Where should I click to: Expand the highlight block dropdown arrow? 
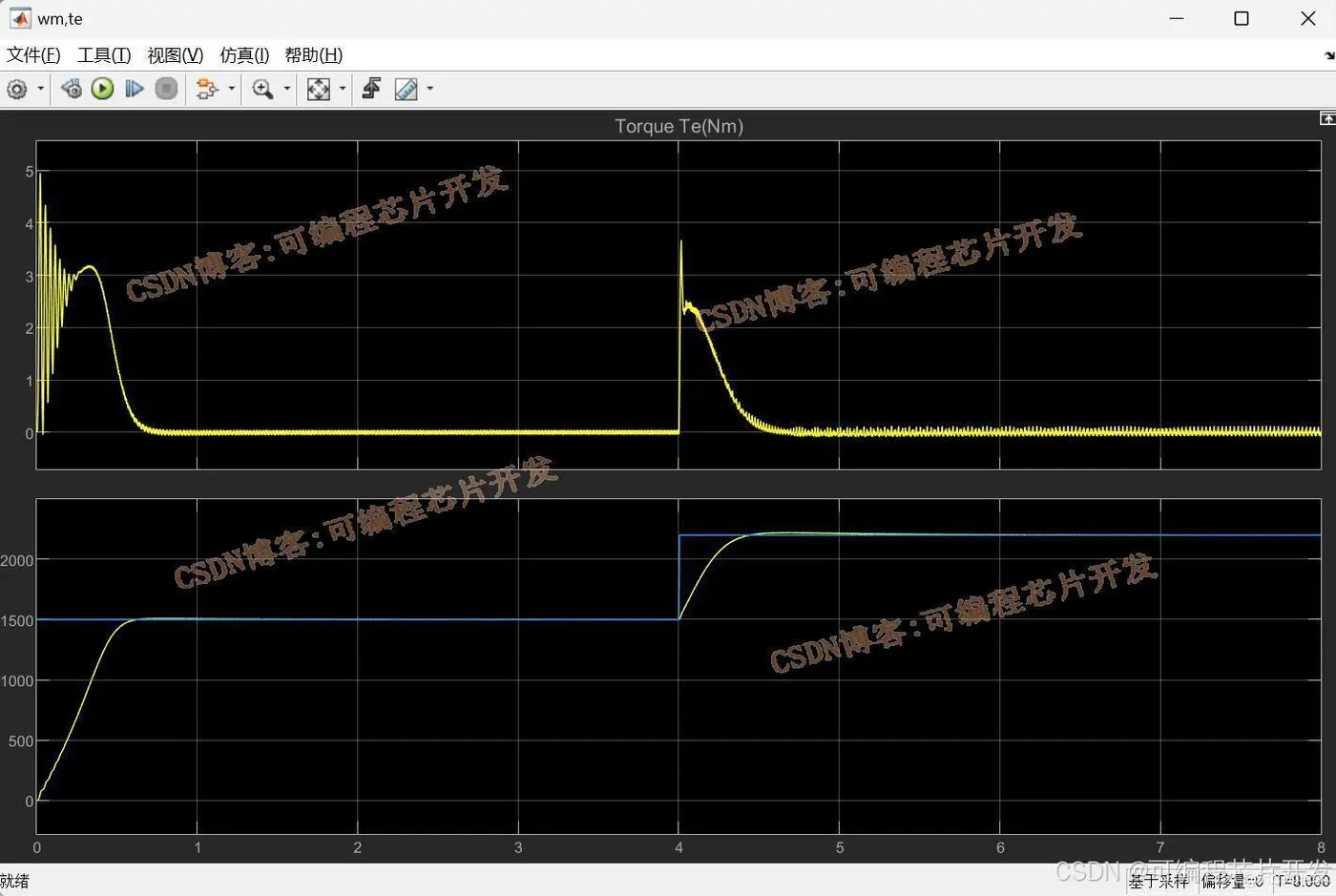tap(231, 89)
